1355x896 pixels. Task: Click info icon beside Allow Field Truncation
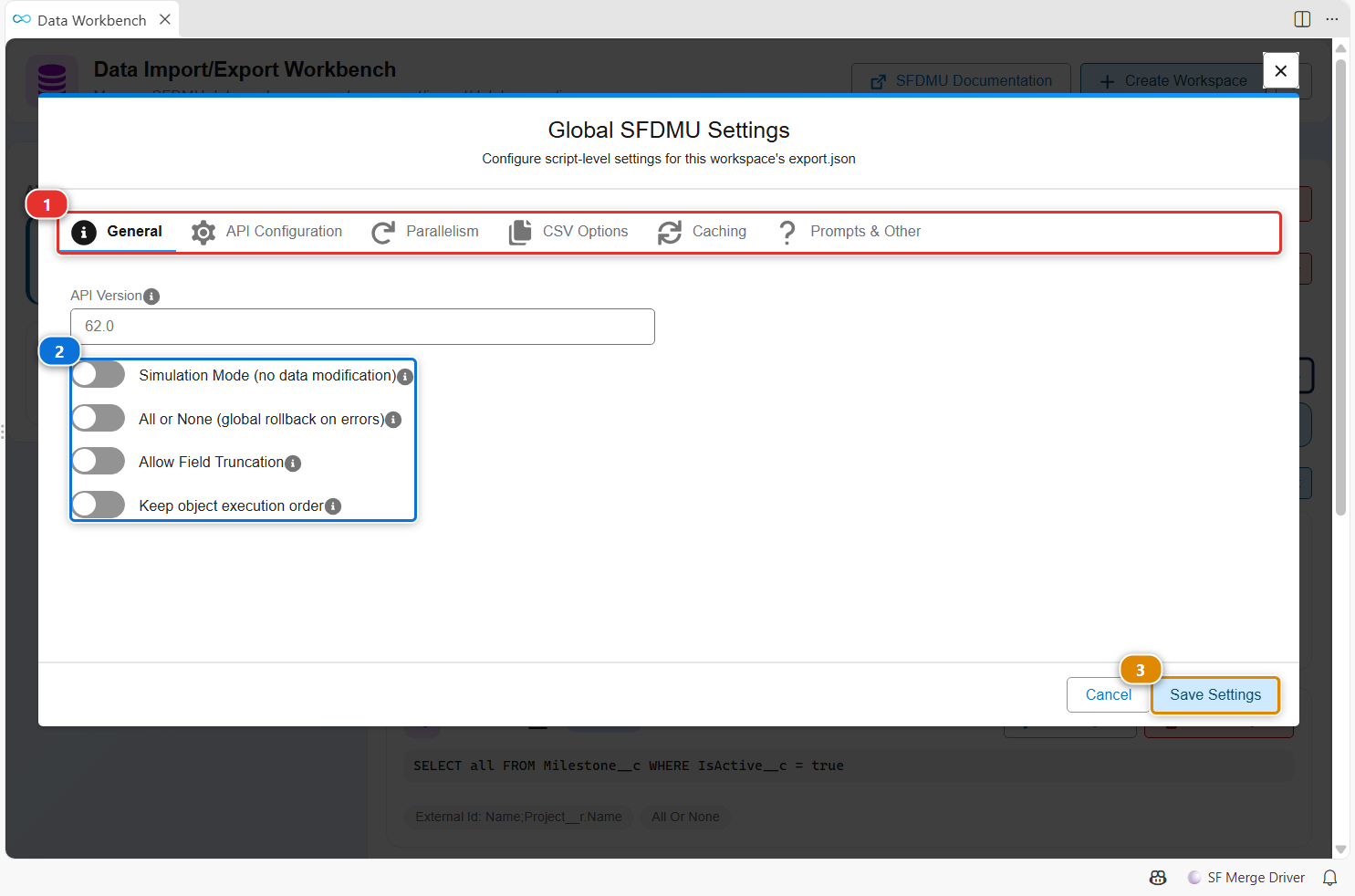(293, 464)
